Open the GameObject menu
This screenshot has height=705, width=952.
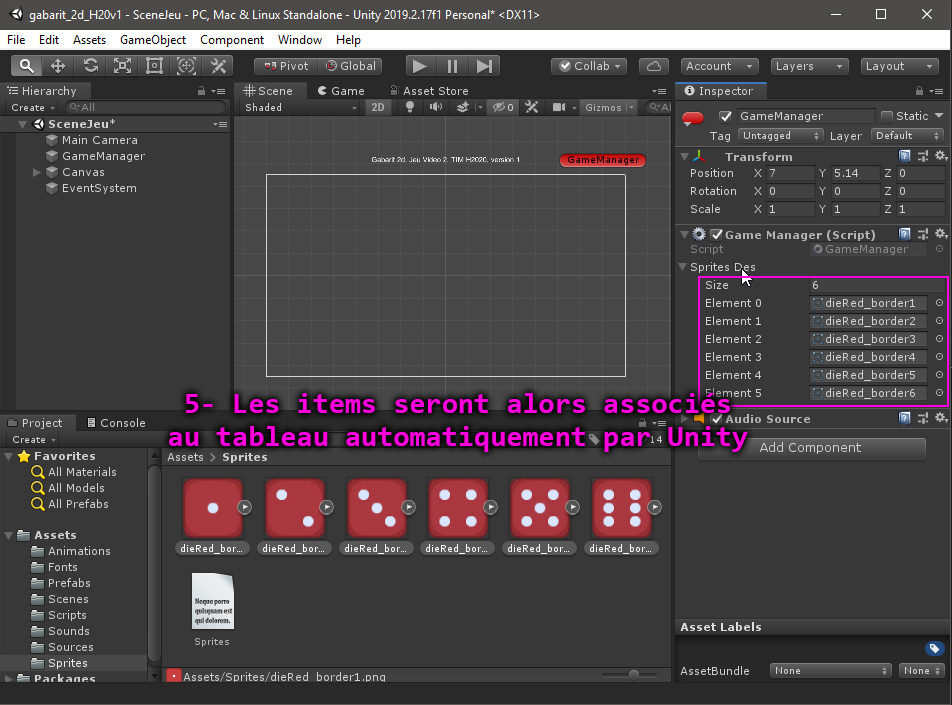(x=152, y=40)
